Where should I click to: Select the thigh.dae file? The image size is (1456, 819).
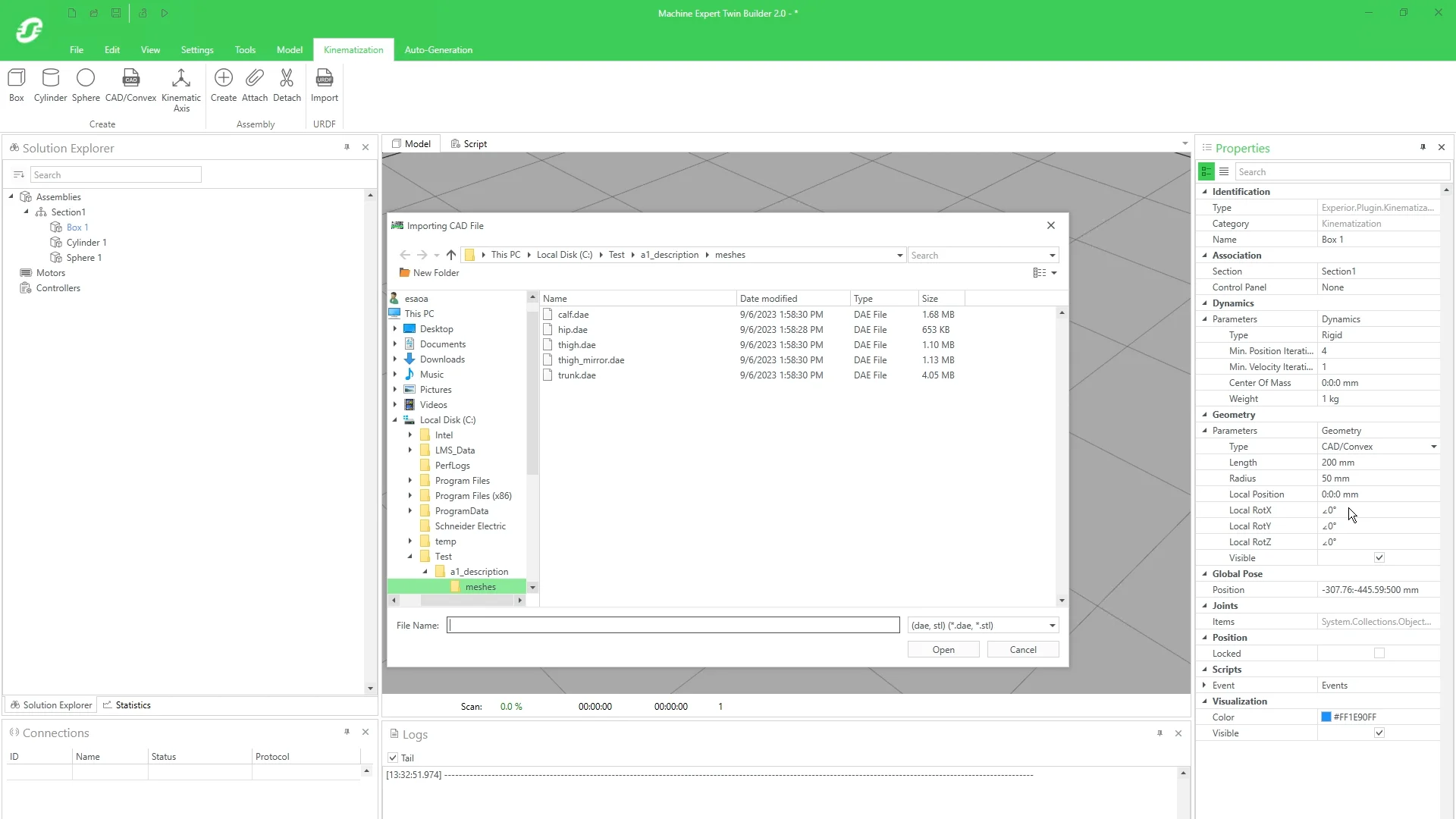click(578, 344)
